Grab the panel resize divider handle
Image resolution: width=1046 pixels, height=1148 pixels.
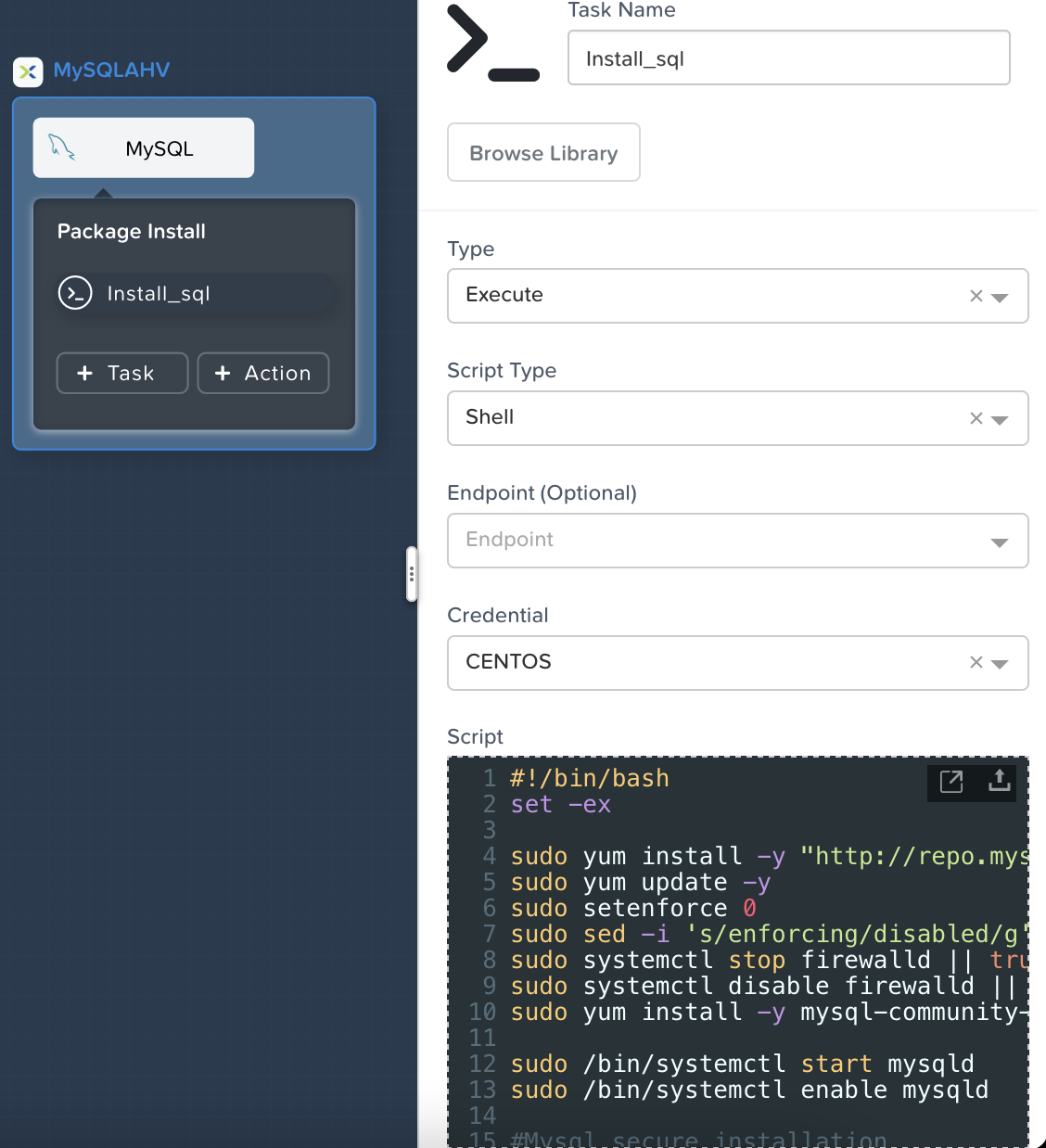pos(412,574)
